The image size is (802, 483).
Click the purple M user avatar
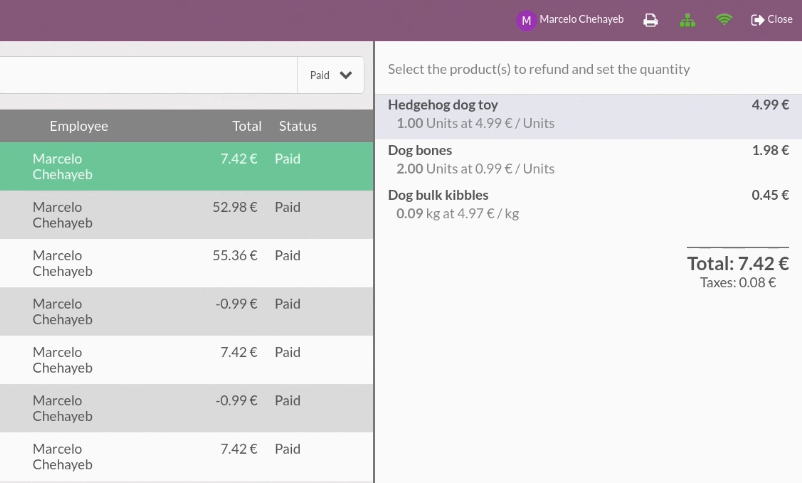[x=526, y=20]
